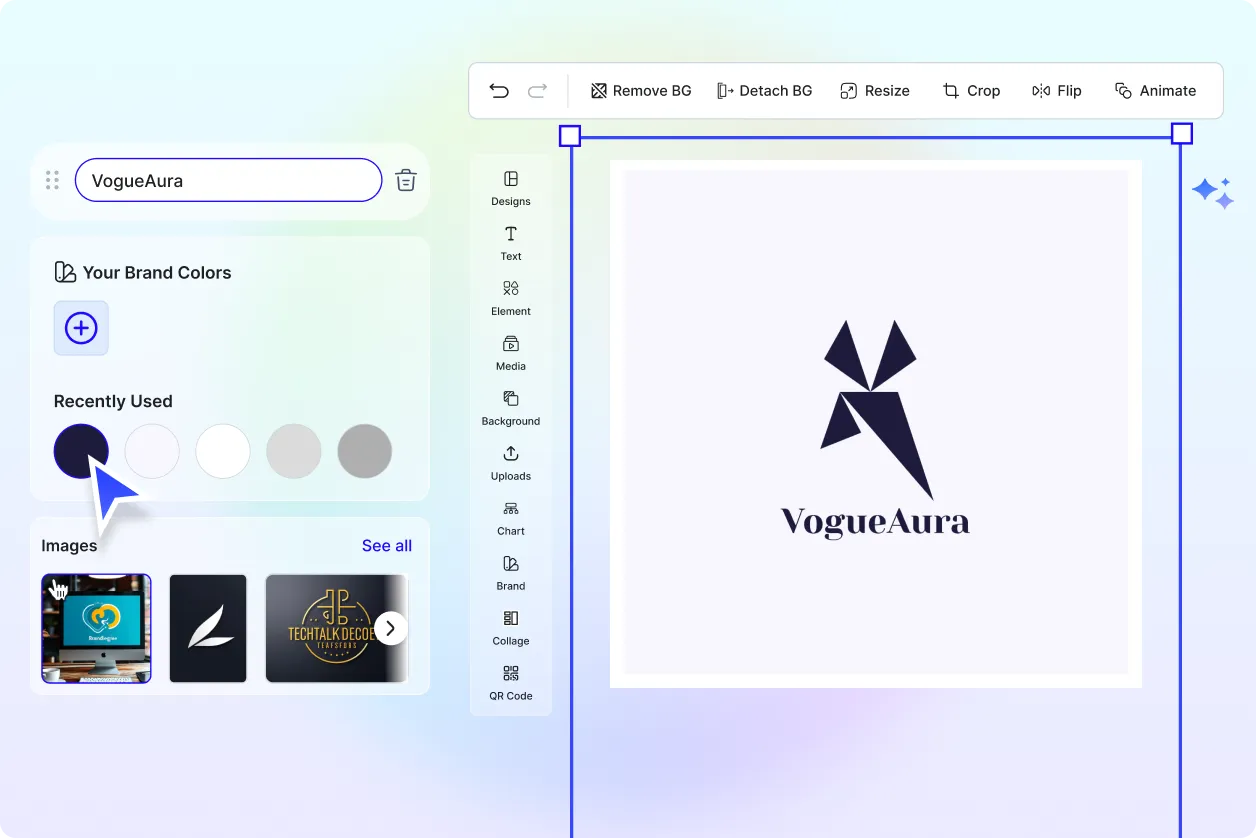Open the Element panel
Screen dimensions: 1256x838
(x=511, y=297)
